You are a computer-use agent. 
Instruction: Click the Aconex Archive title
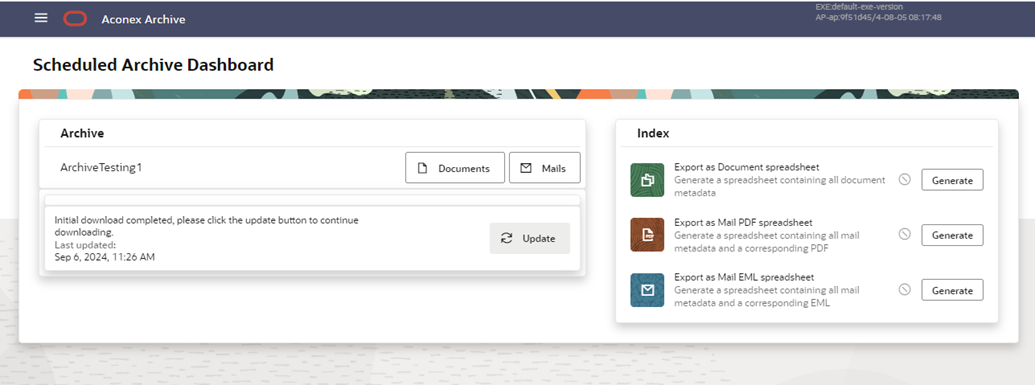point(143,19)
